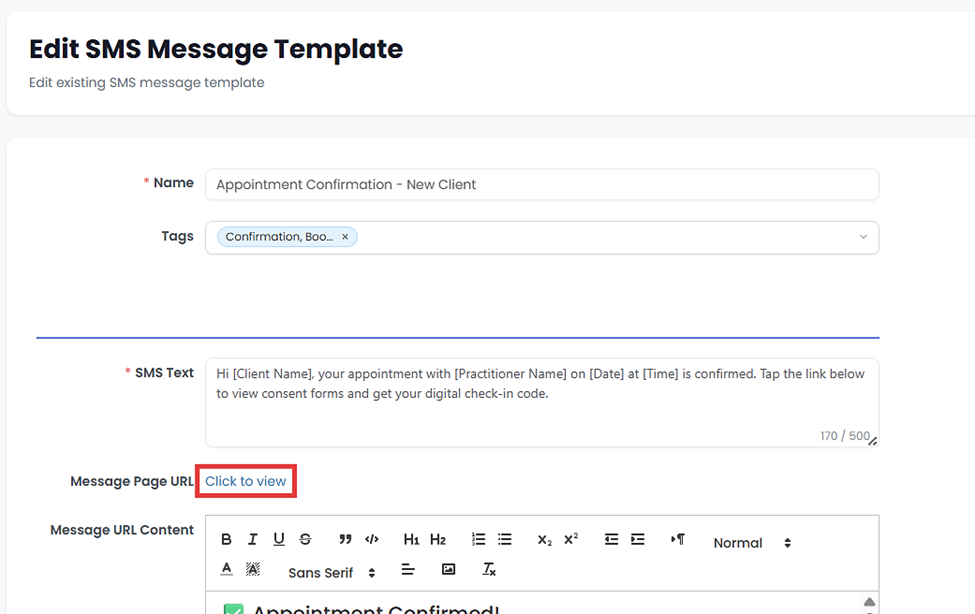Clear text formatting
The width and height of the screenshot is (975, 614).
click(489, 570)
